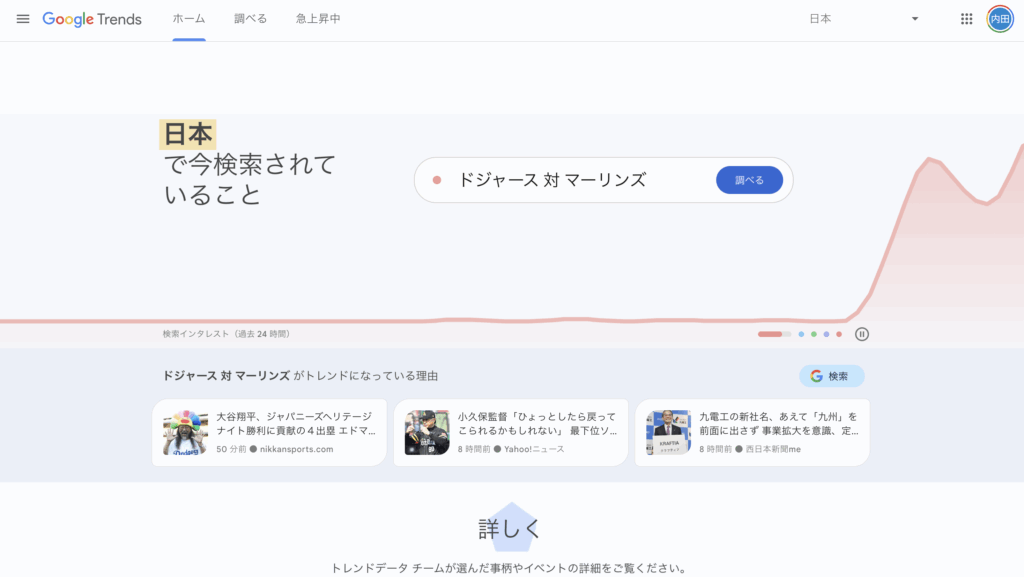Select the active red carousel indicator

pos(774,334)
